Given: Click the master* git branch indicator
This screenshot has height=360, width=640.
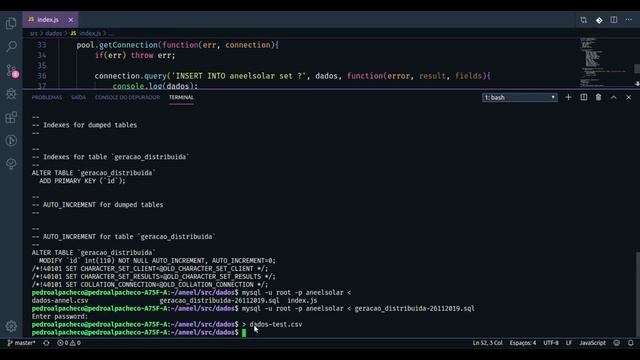Looking at the screenshot, I should click(x=22, y=343).
